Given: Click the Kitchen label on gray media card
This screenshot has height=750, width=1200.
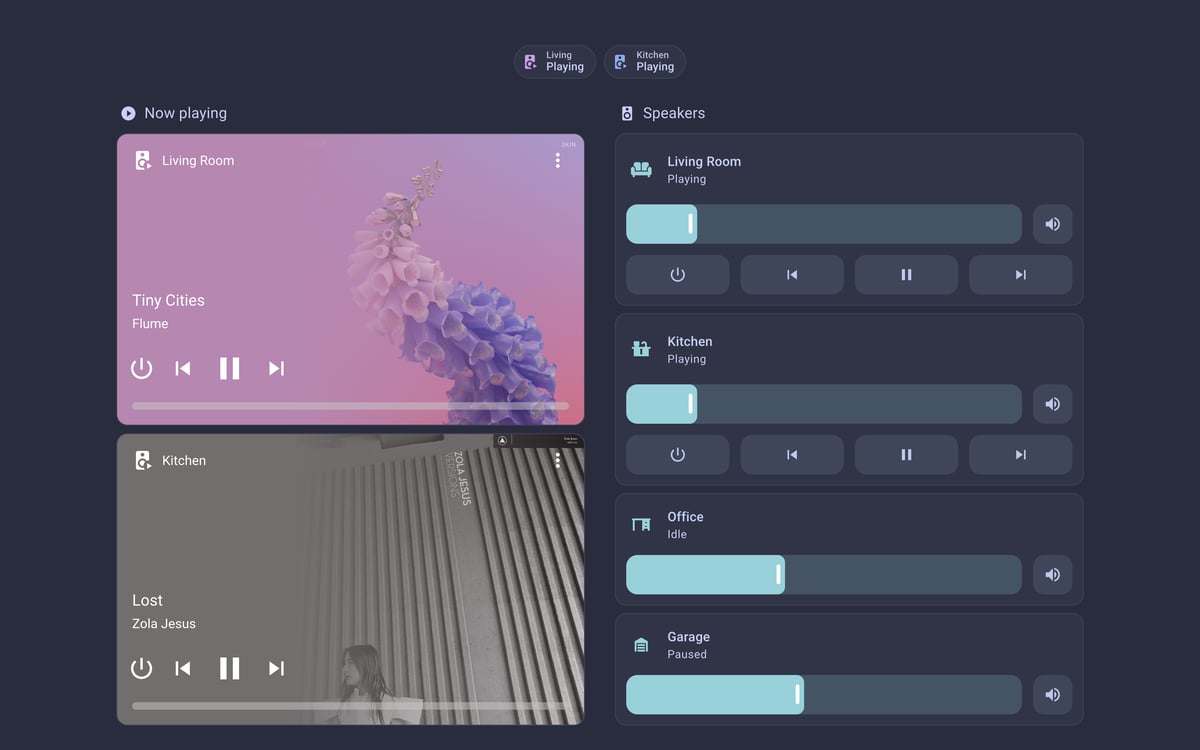Looking at the screenshot, I should [x=184, y=460].
